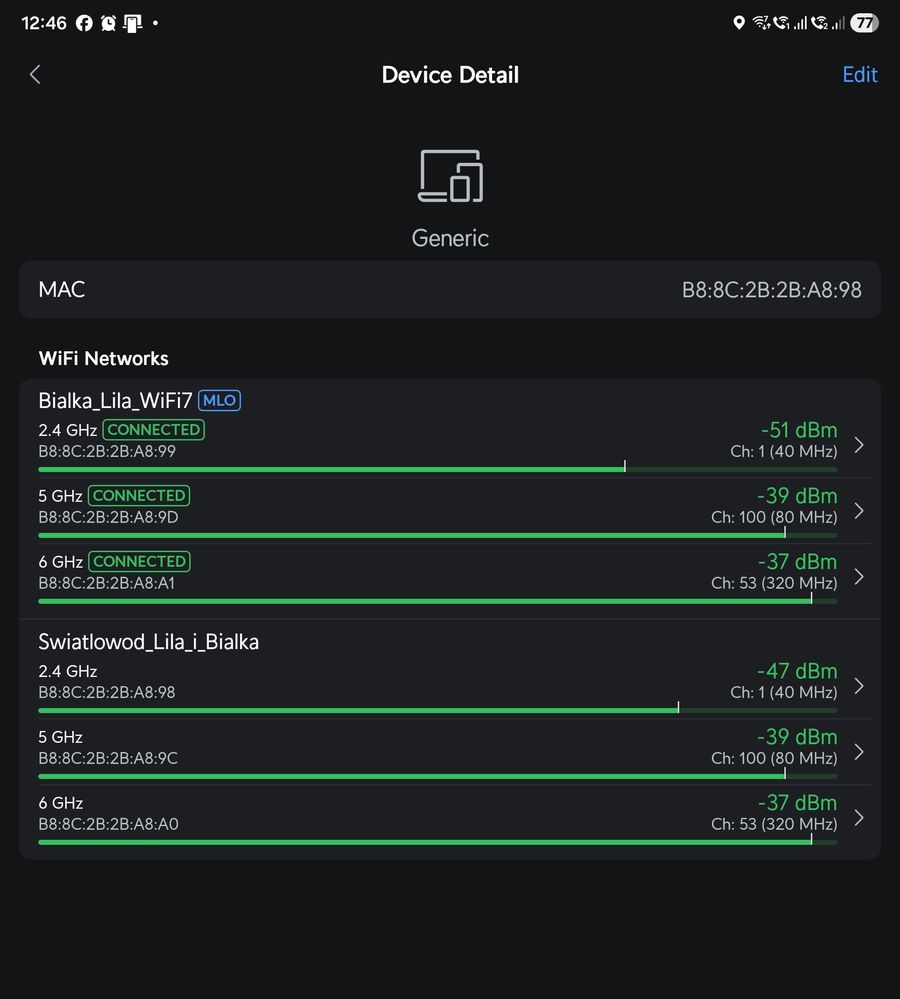This screenshot has height=999, width=900.
Task: Tap the CONNECTED badge on Bialka 6 GHz
Action: pos(139,562)
